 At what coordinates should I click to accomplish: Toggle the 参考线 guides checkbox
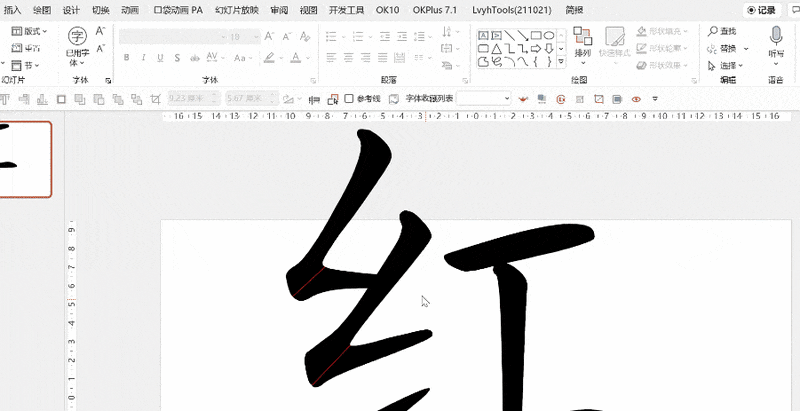coord(349,99)
